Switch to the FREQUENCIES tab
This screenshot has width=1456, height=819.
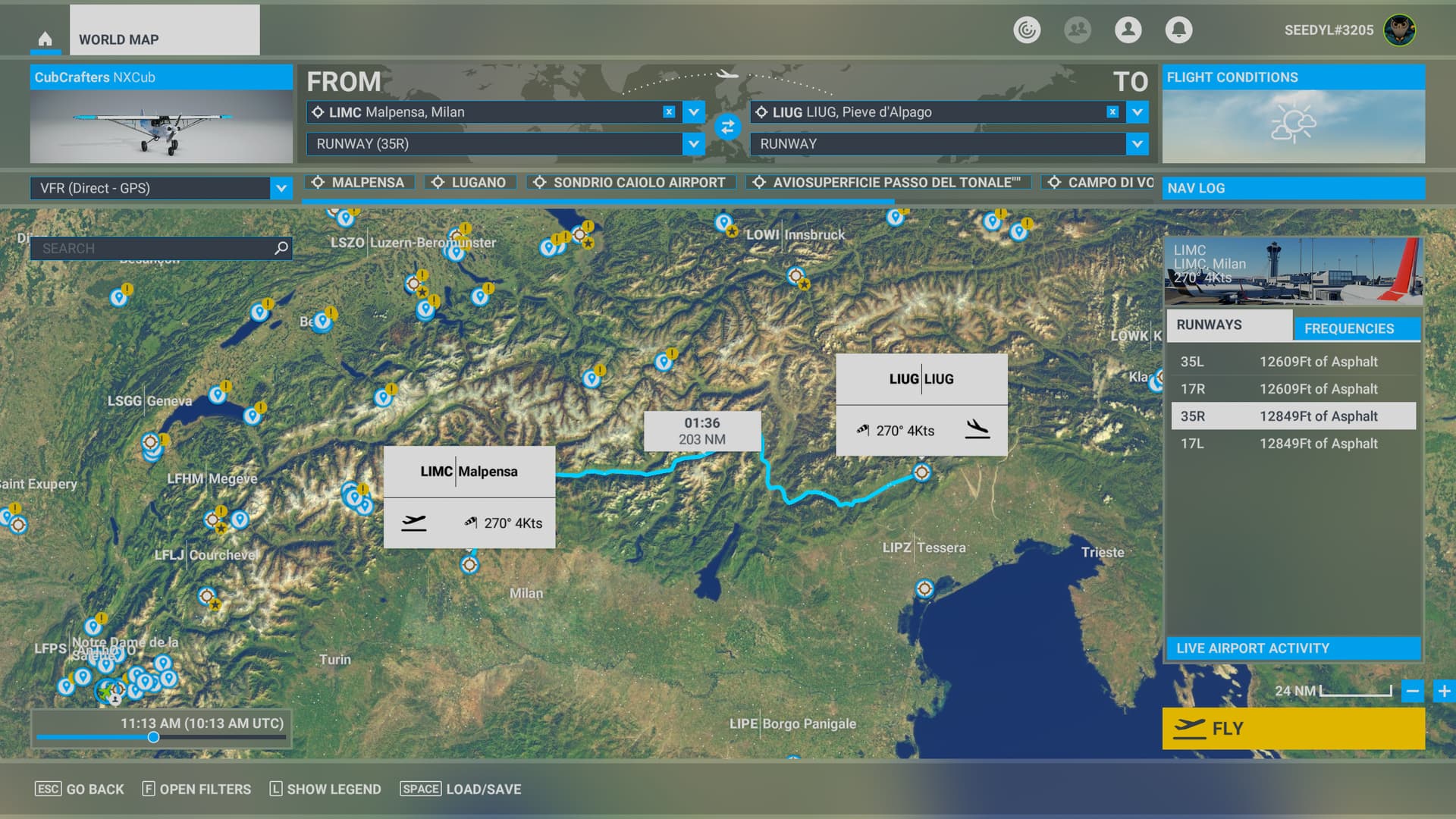tap(1357, 329)
